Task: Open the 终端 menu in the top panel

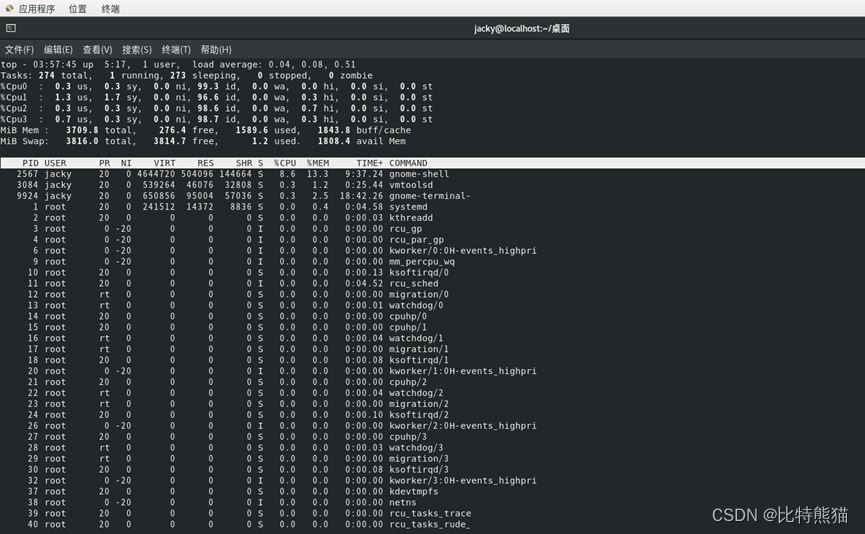Action: [x=110, y=8]
